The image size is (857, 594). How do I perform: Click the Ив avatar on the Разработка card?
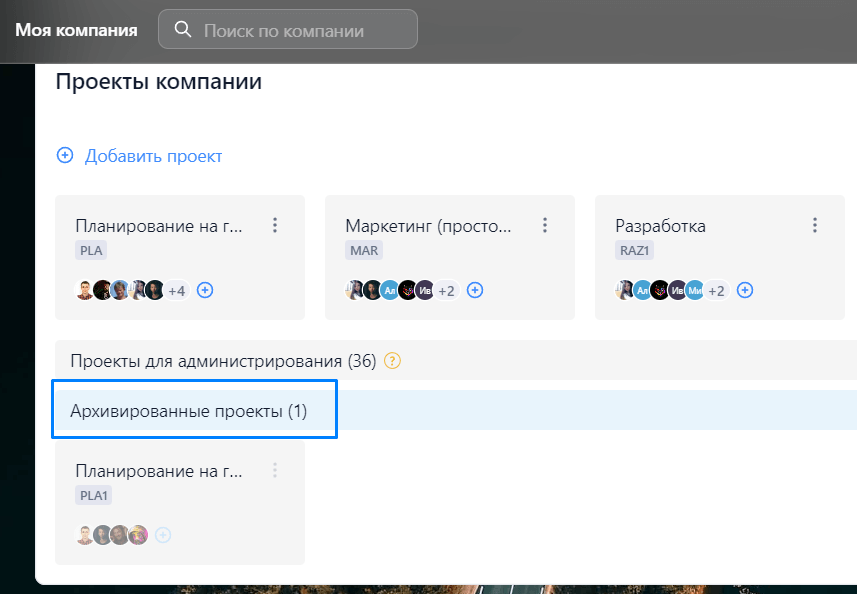pyautogui.click(x=676, y=290)
